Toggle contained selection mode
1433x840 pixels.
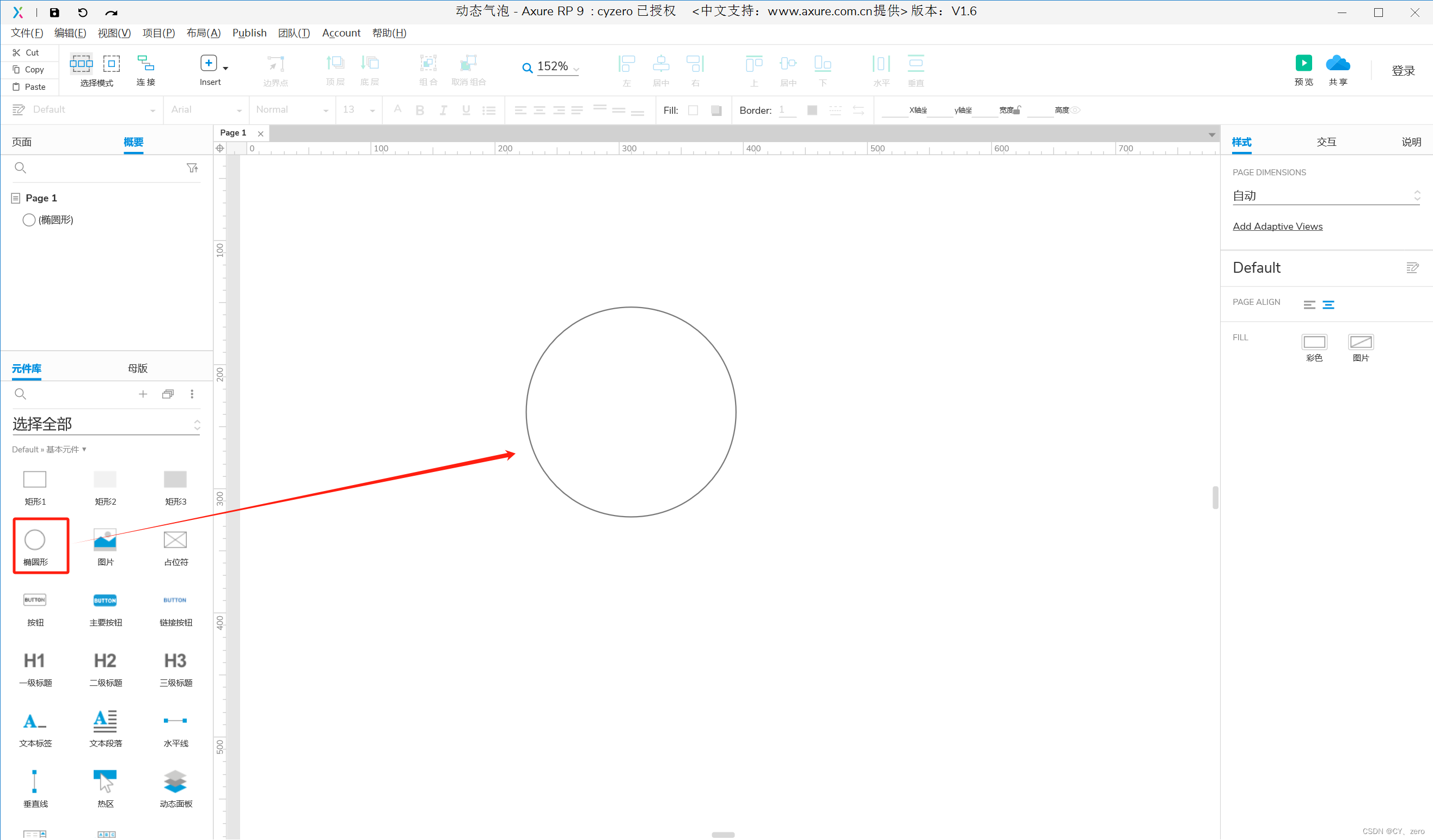click(x=112, y=63)
